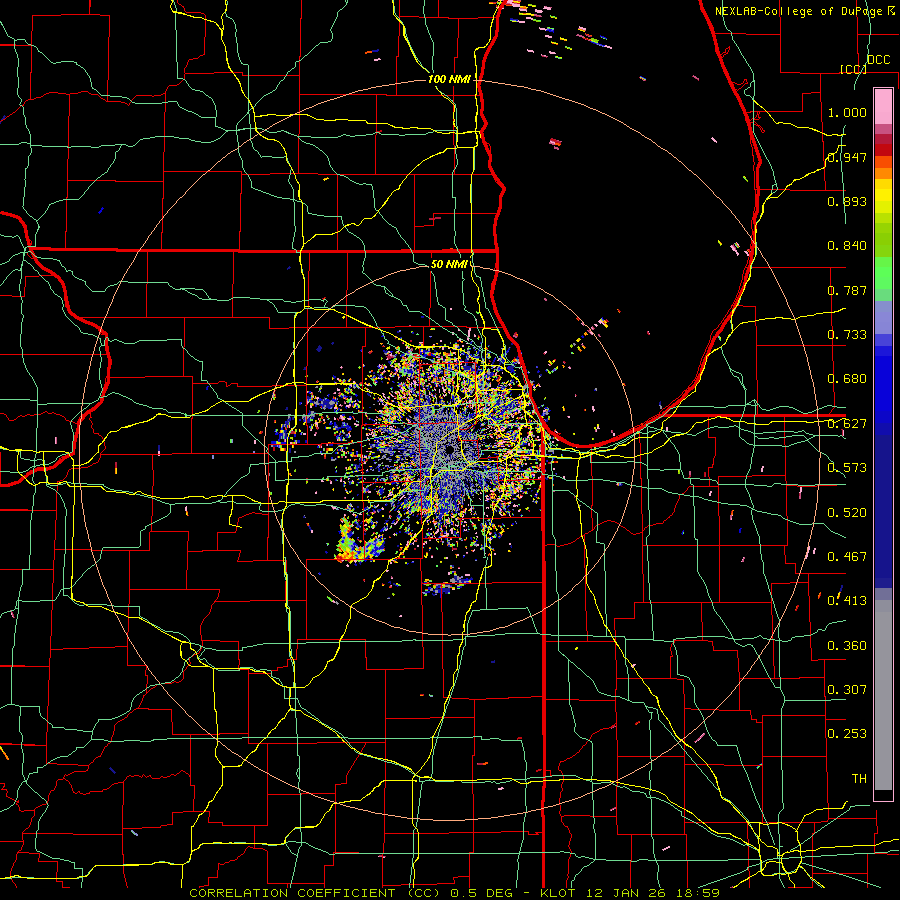Select the 0.307 scale value
Image resolution: width=900 pixels, height=900 pixels.
pyautogui.click(x=847, y=689)
